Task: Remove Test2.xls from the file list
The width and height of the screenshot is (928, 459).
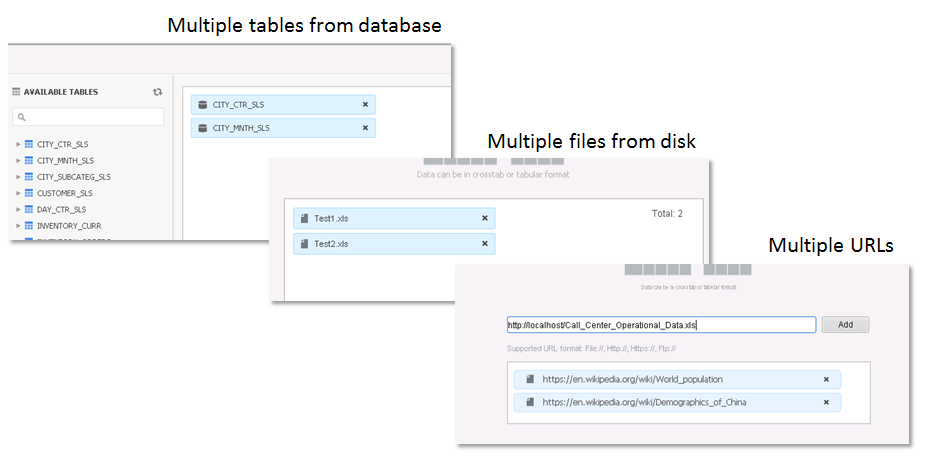Action: [x=485, y=243]
